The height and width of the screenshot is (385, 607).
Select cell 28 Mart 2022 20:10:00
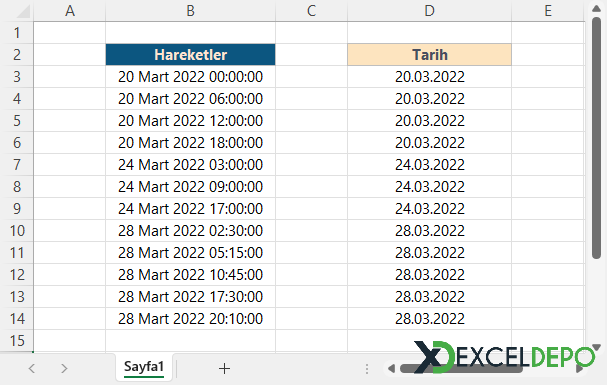click(x=190, y=319)
